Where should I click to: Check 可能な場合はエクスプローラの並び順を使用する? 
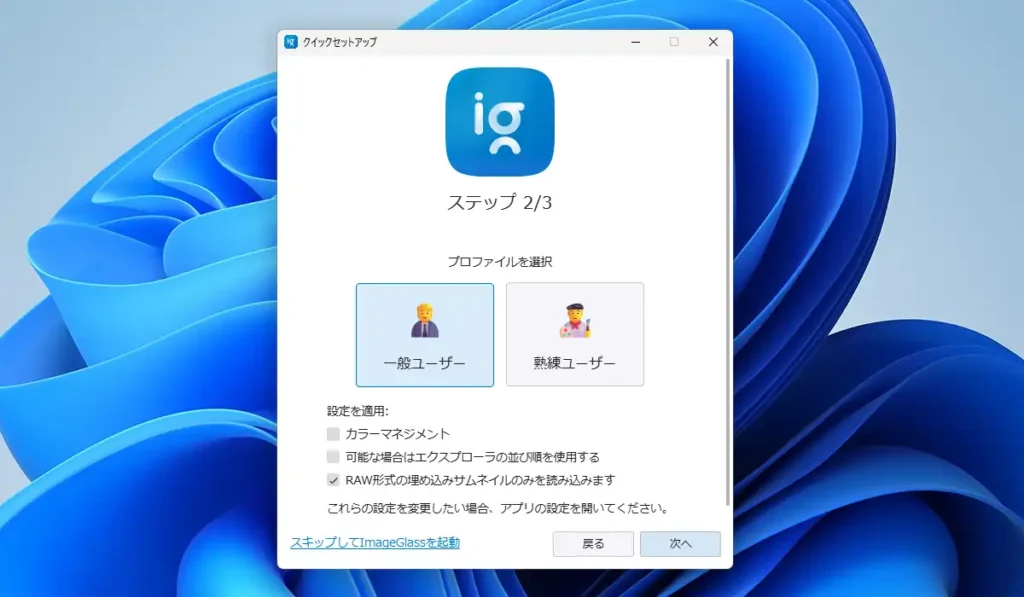(334, 457)
